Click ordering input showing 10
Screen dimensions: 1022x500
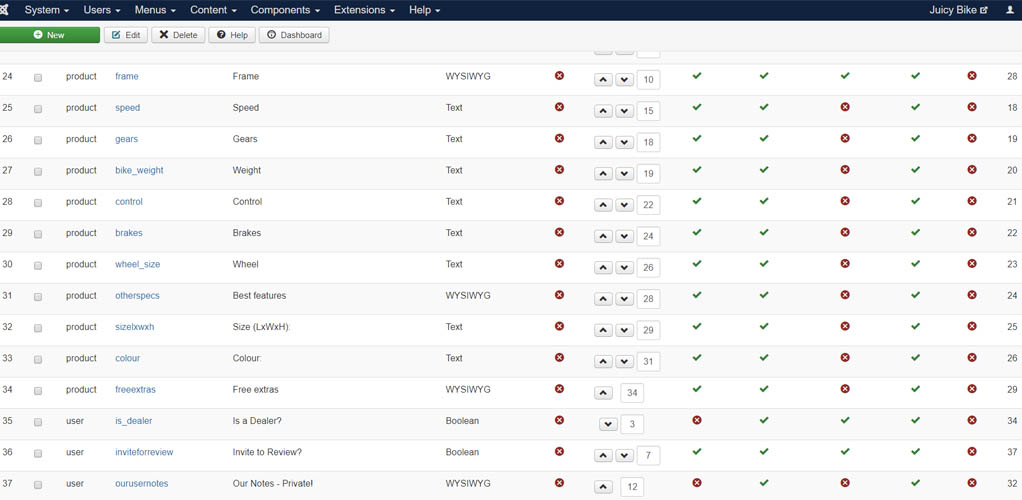648,80
